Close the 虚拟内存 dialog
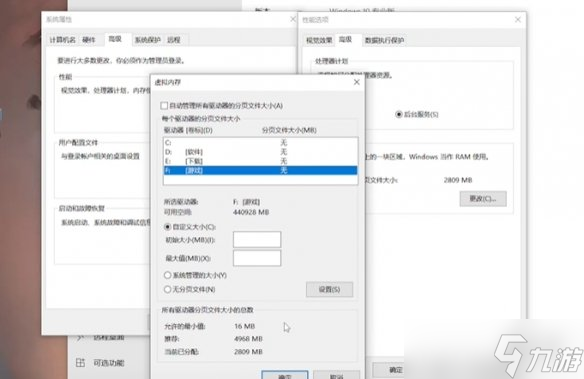584x379 pixels. 356,82
